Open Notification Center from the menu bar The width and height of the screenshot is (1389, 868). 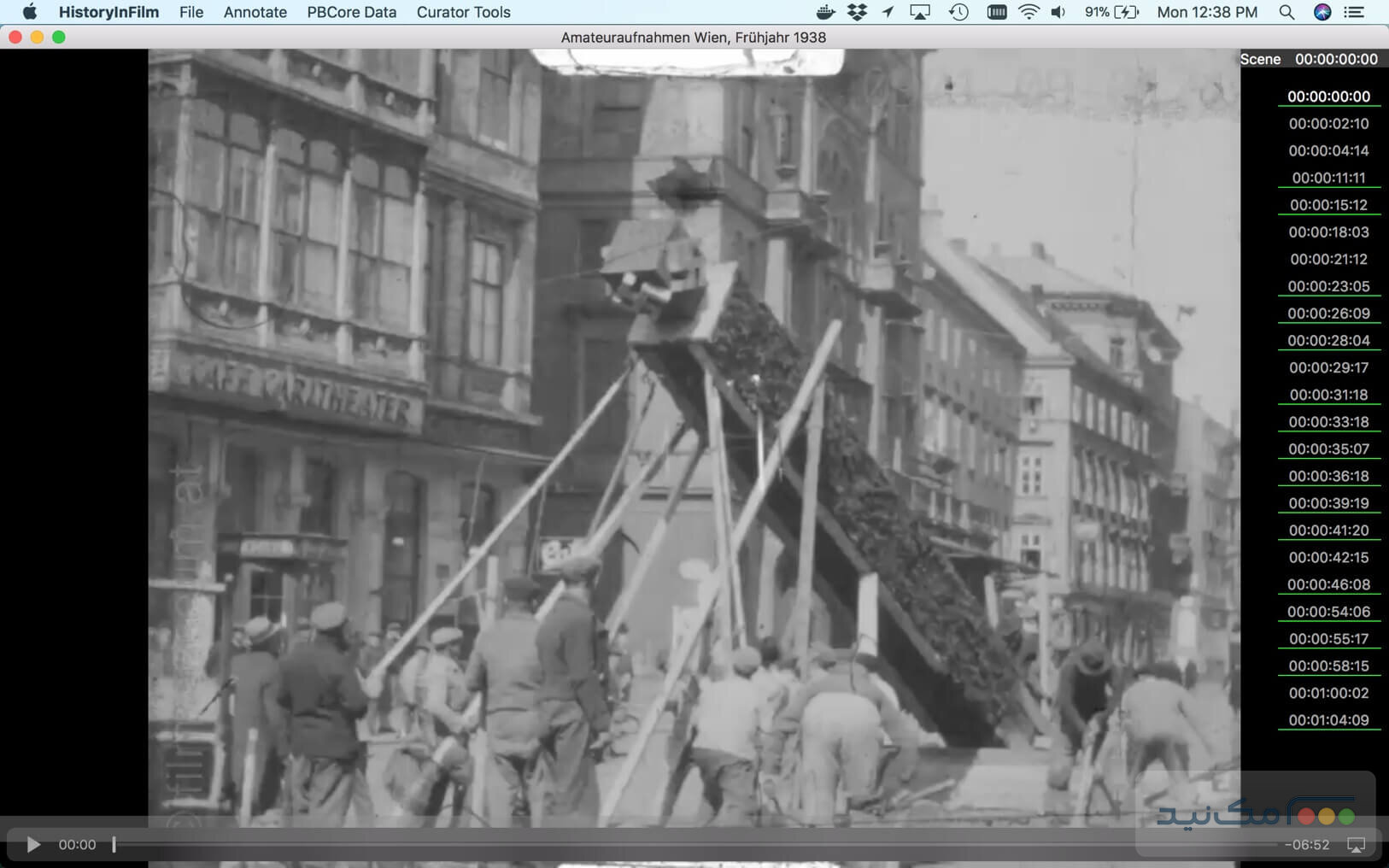pos(1353,12)
